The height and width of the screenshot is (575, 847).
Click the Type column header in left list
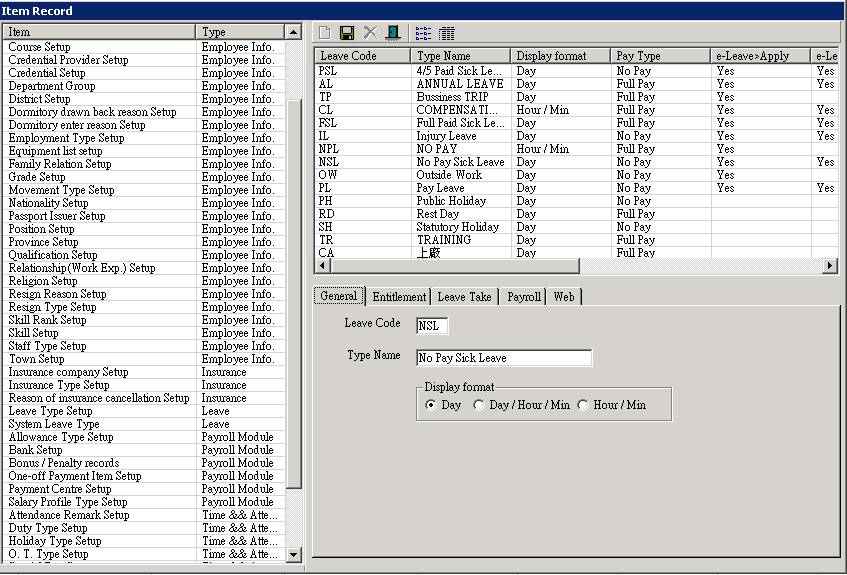pyautogui.click(x=240, y=32)
